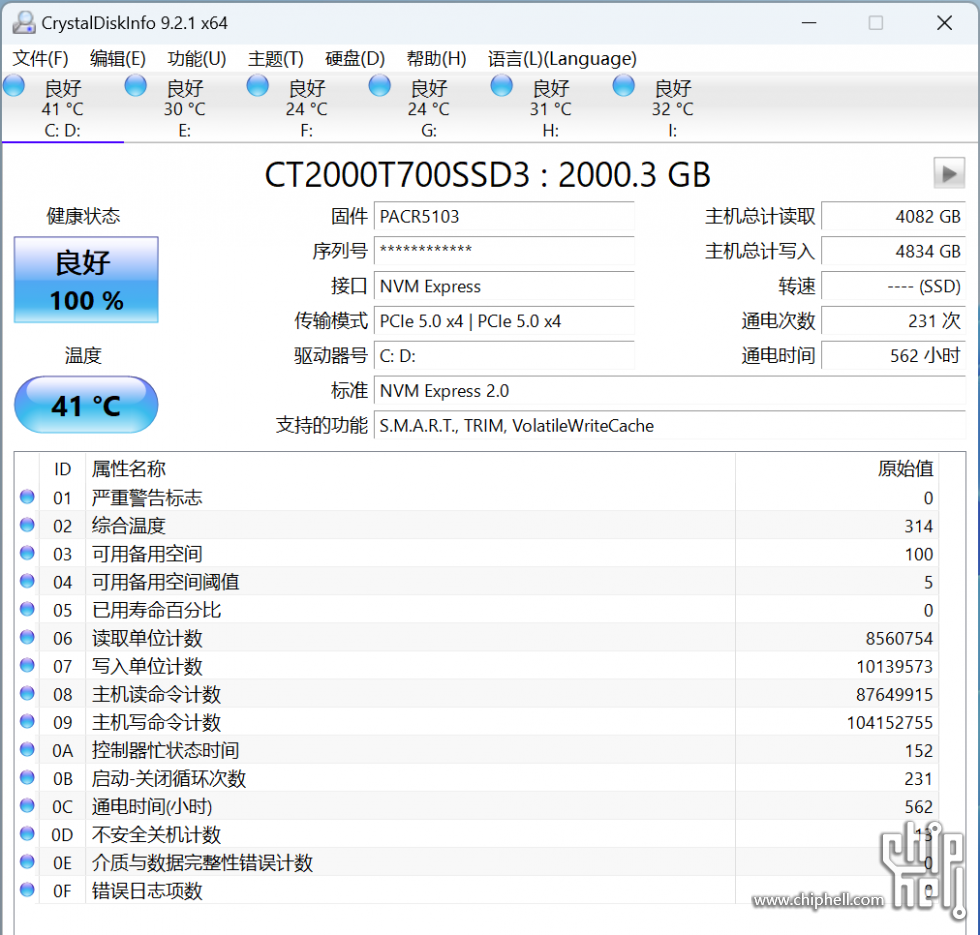This screenshot has height=935, width=980.
Task: Click the status dot for attribute 0F
Action: tap(27, 889)
